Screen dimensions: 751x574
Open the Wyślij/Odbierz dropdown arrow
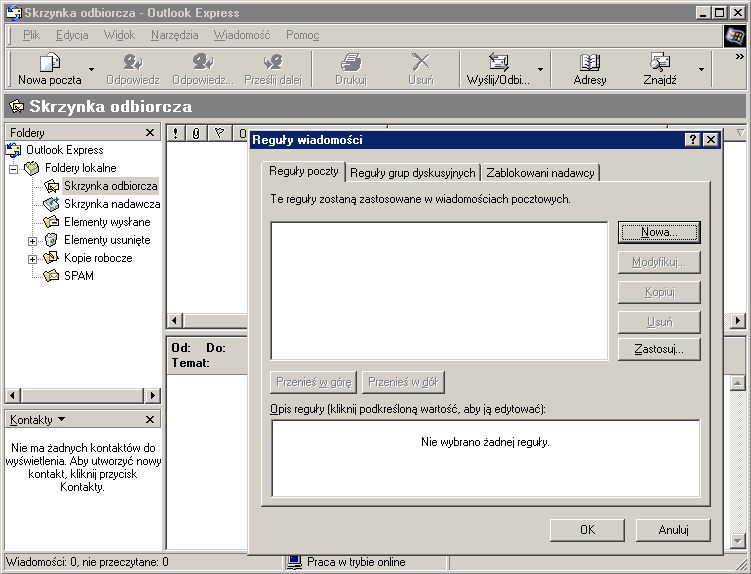coord(540,69)
